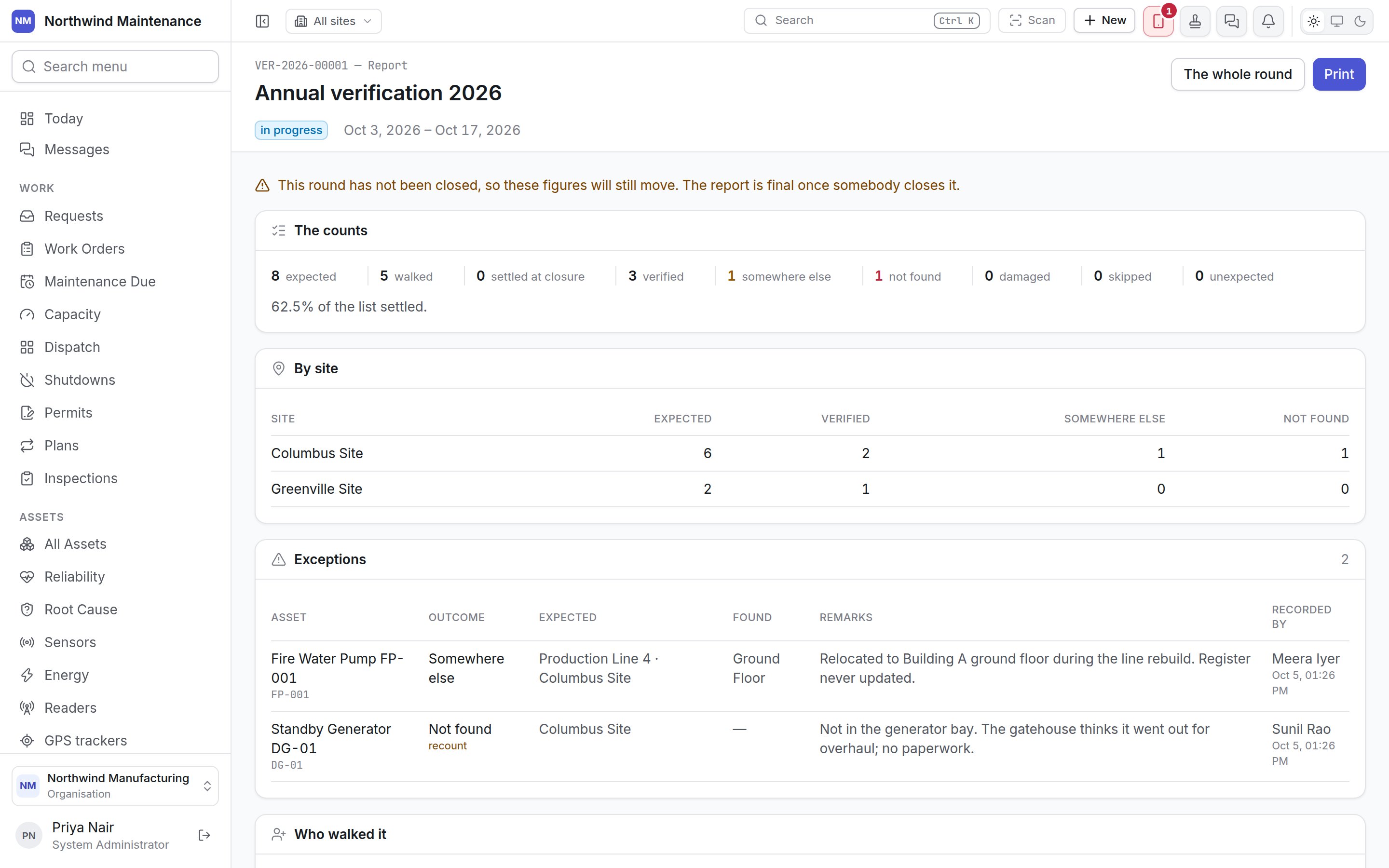Screen dimensions: 1389x868
Task: Click the '1 not found' count
Action: click(908, 276)
